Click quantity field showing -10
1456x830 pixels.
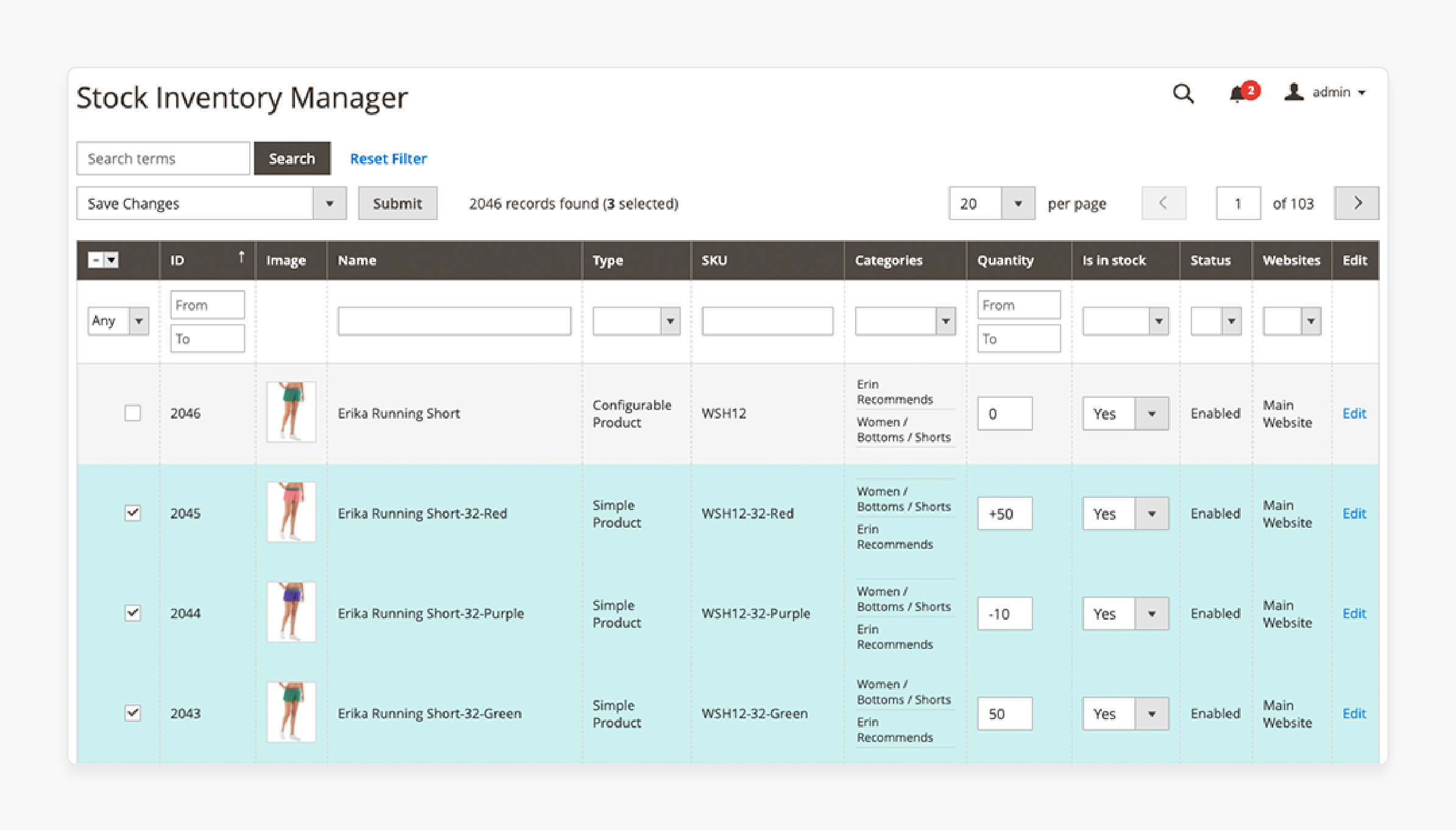1005,614
